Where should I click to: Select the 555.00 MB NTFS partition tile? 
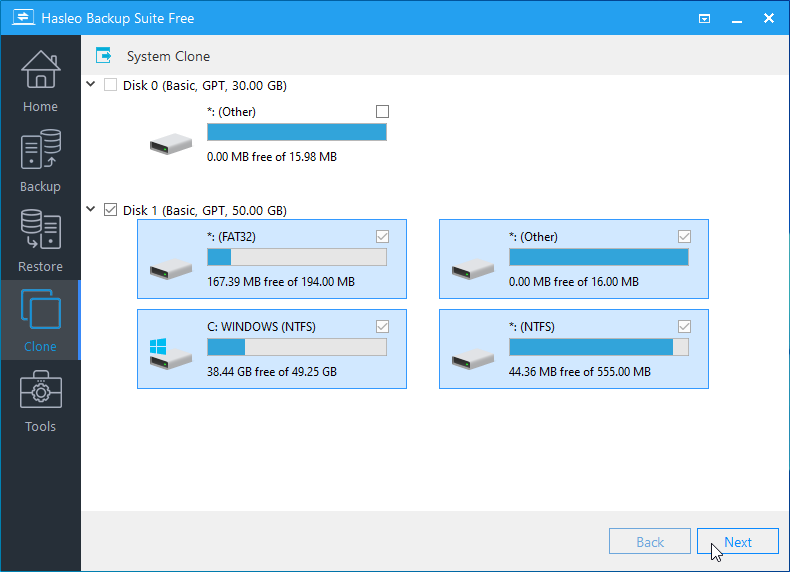click(573, 349)
